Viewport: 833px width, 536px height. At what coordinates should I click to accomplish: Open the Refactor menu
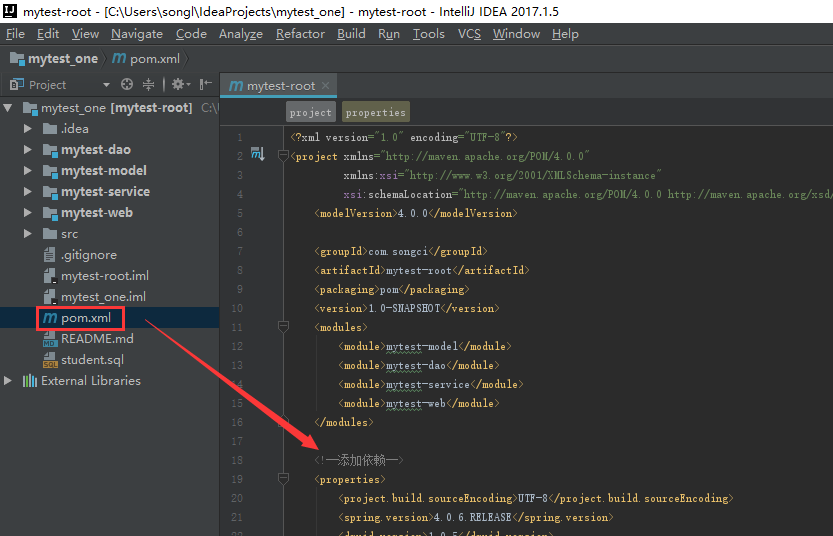(300, 34)
